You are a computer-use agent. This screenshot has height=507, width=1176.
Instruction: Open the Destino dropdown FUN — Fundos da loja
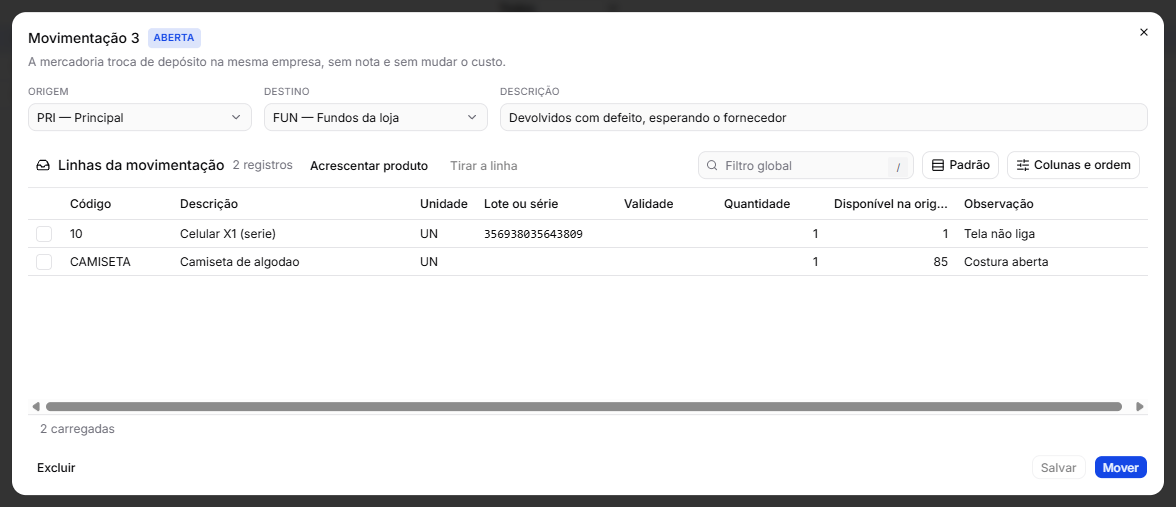(x=376, y=117)
